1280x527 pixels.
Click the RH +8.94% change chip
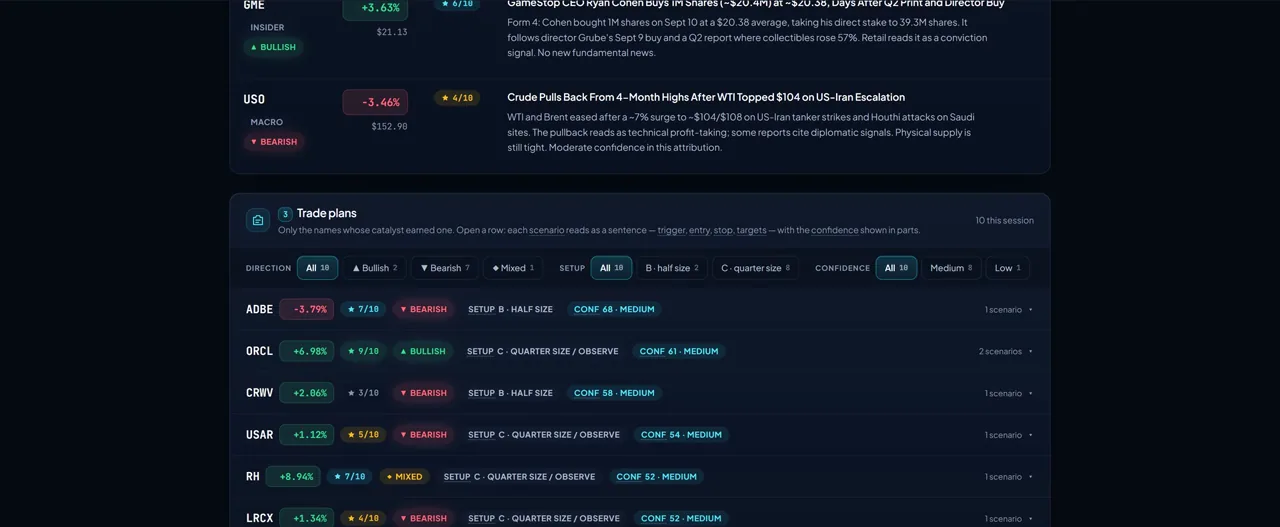point(293,477)
